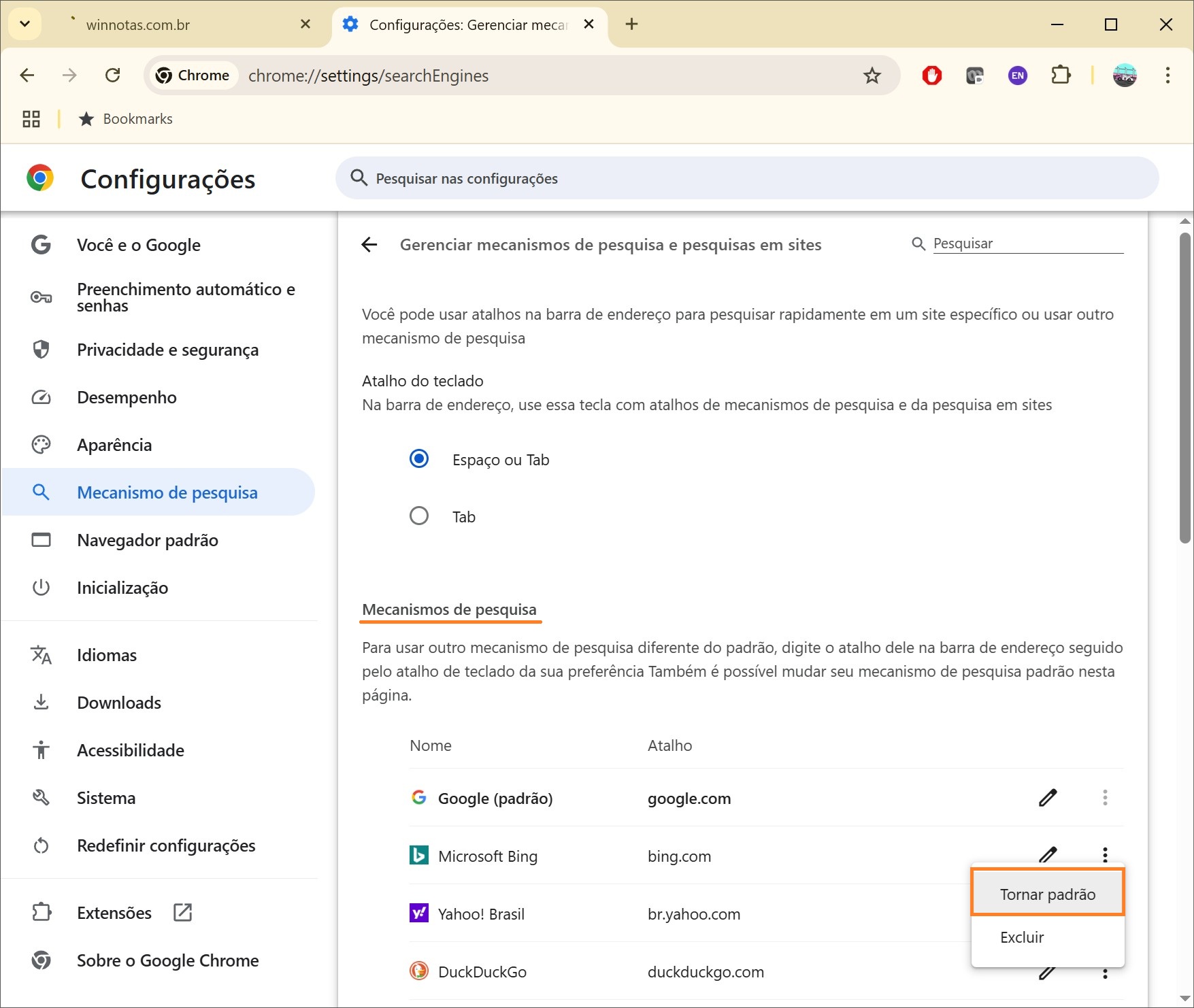The image size is (1194, 1008).
Task: Click the scrollbar up arrow
Action: click(x=1185, y=221)
